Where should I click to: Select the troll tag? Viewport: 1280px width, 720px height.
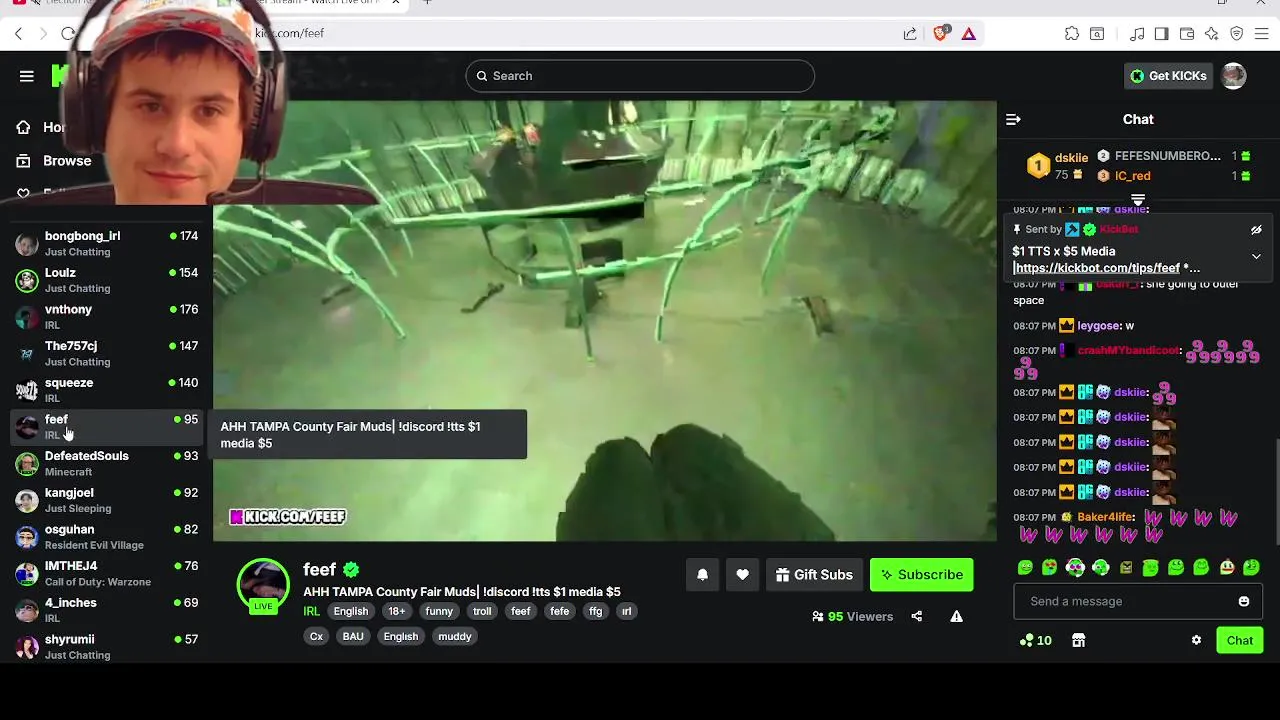(x=482, y=612)
